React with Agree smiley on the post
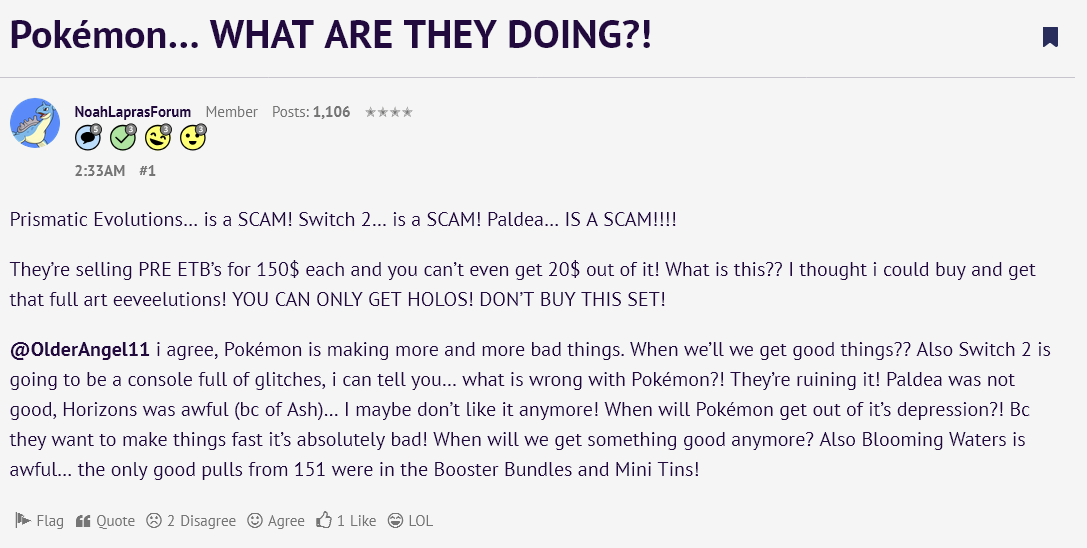The image size is (1087, 548). tap(276, 520)
